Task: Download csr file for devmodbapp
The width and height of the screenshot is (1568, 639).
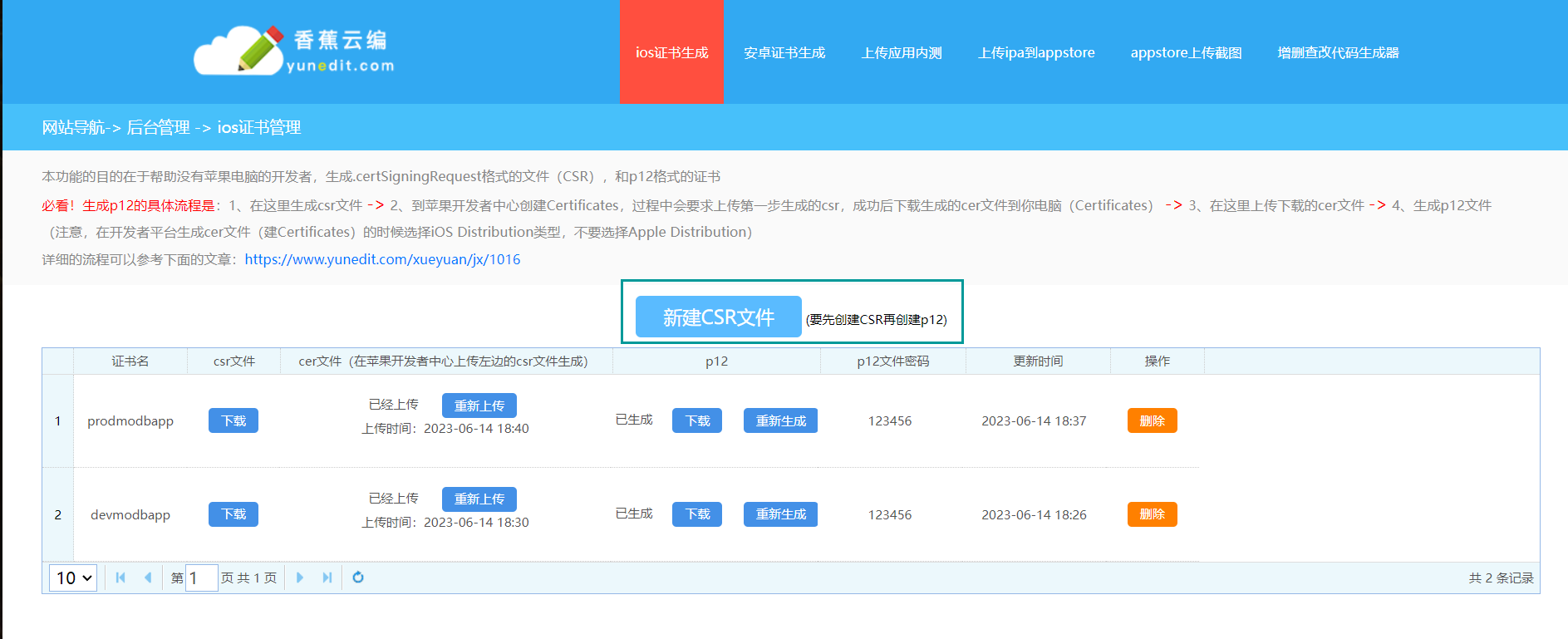Action: pos(233,514)
